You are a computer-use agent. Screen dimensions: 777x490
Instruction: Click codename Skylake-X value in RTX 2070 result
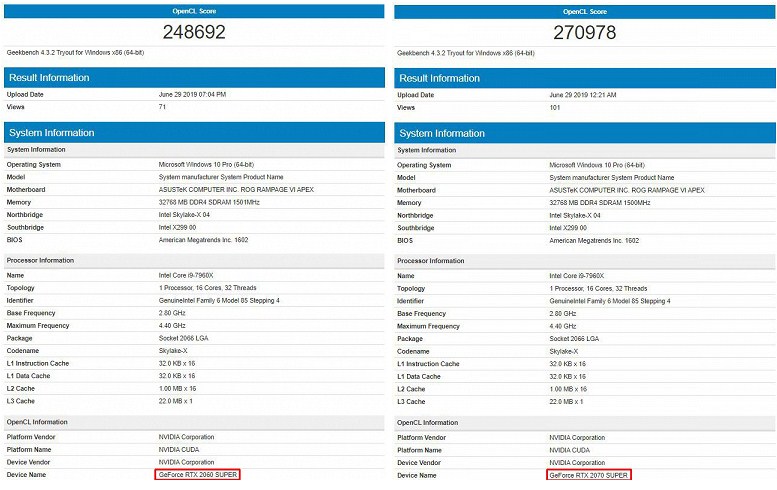point(563,351)
